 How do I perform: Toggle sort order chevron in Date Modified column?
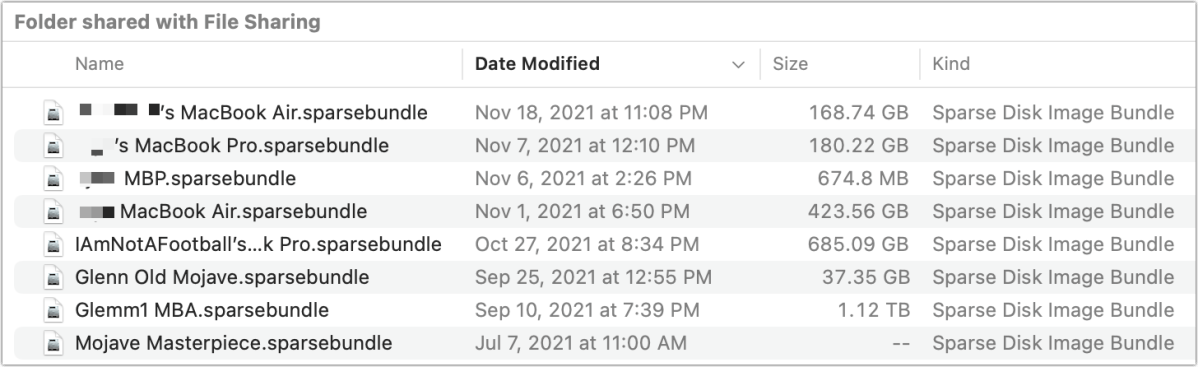coord(738,65)
